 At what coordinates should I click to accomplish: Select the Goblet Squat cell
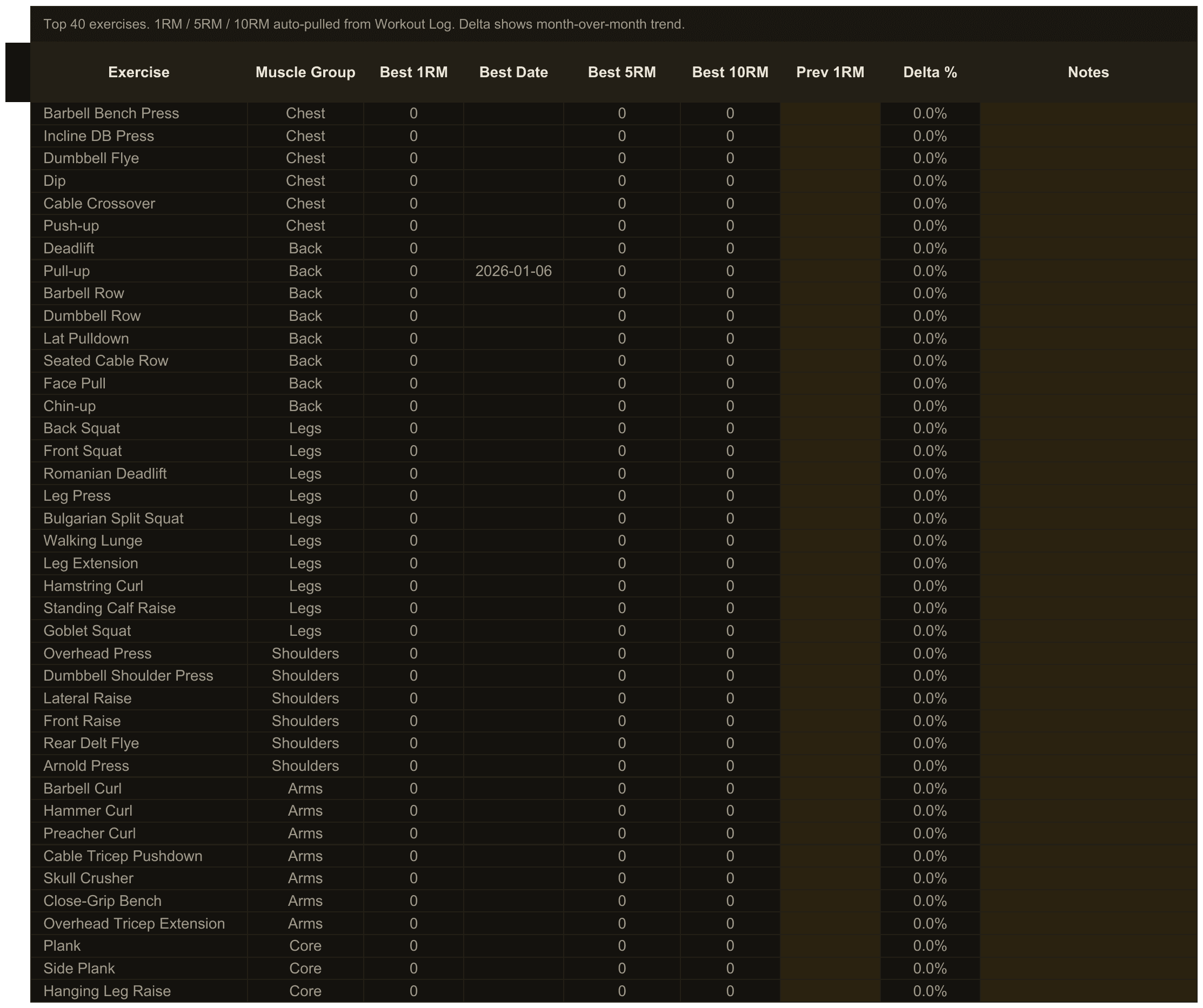[139, 631]
